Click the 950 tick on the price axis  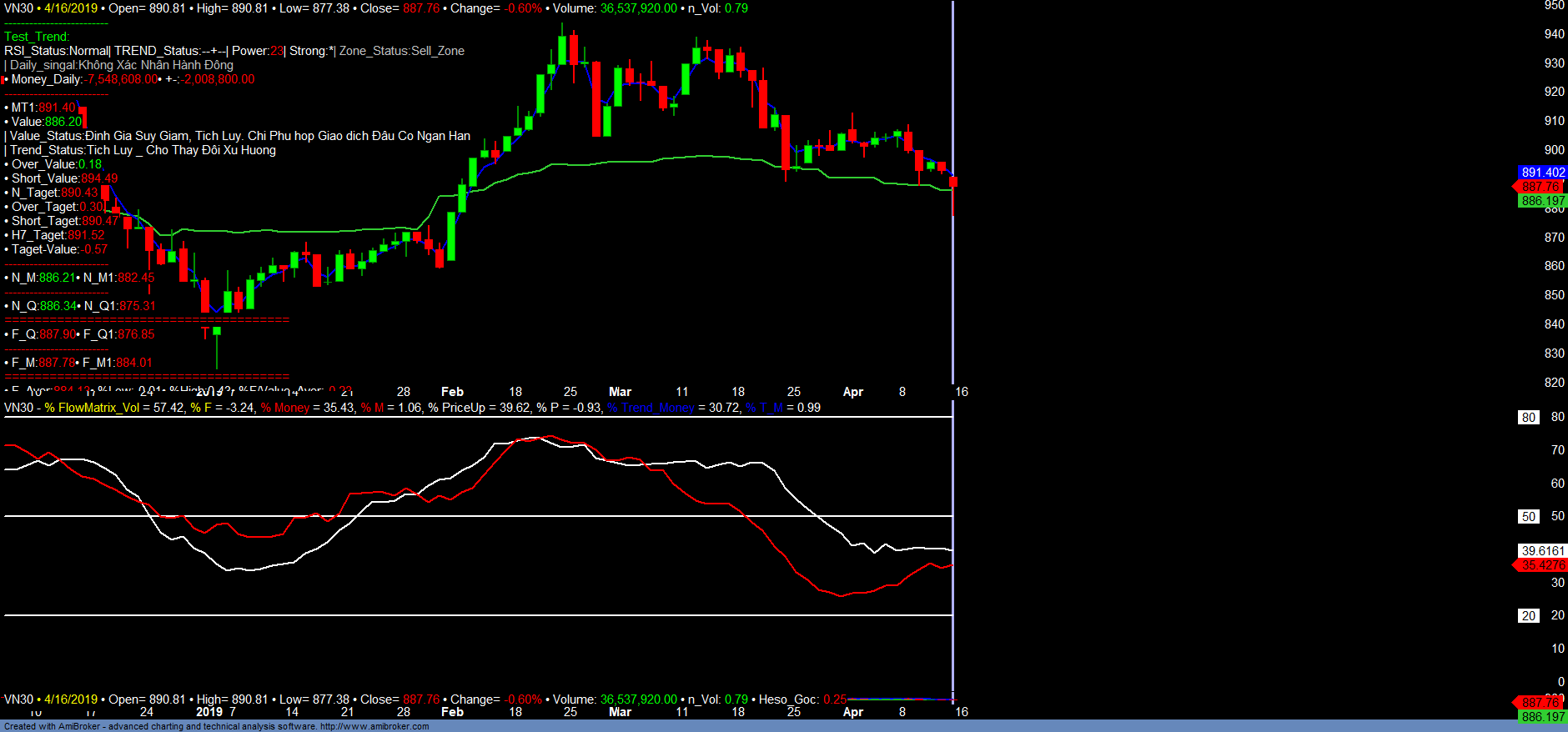1554,6
